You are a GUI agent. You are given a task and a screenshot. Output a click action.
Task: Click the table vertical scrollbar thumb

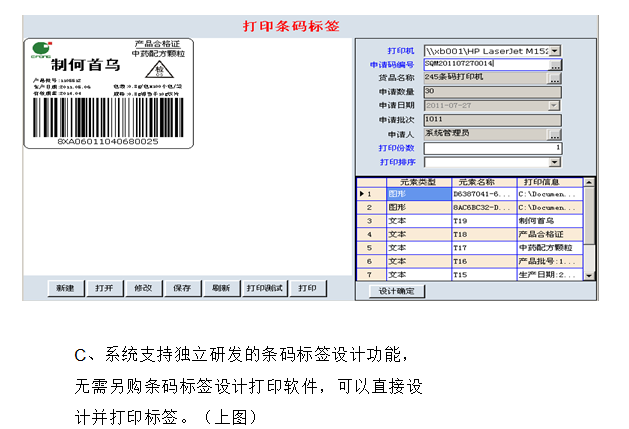(x=589, y=216)
